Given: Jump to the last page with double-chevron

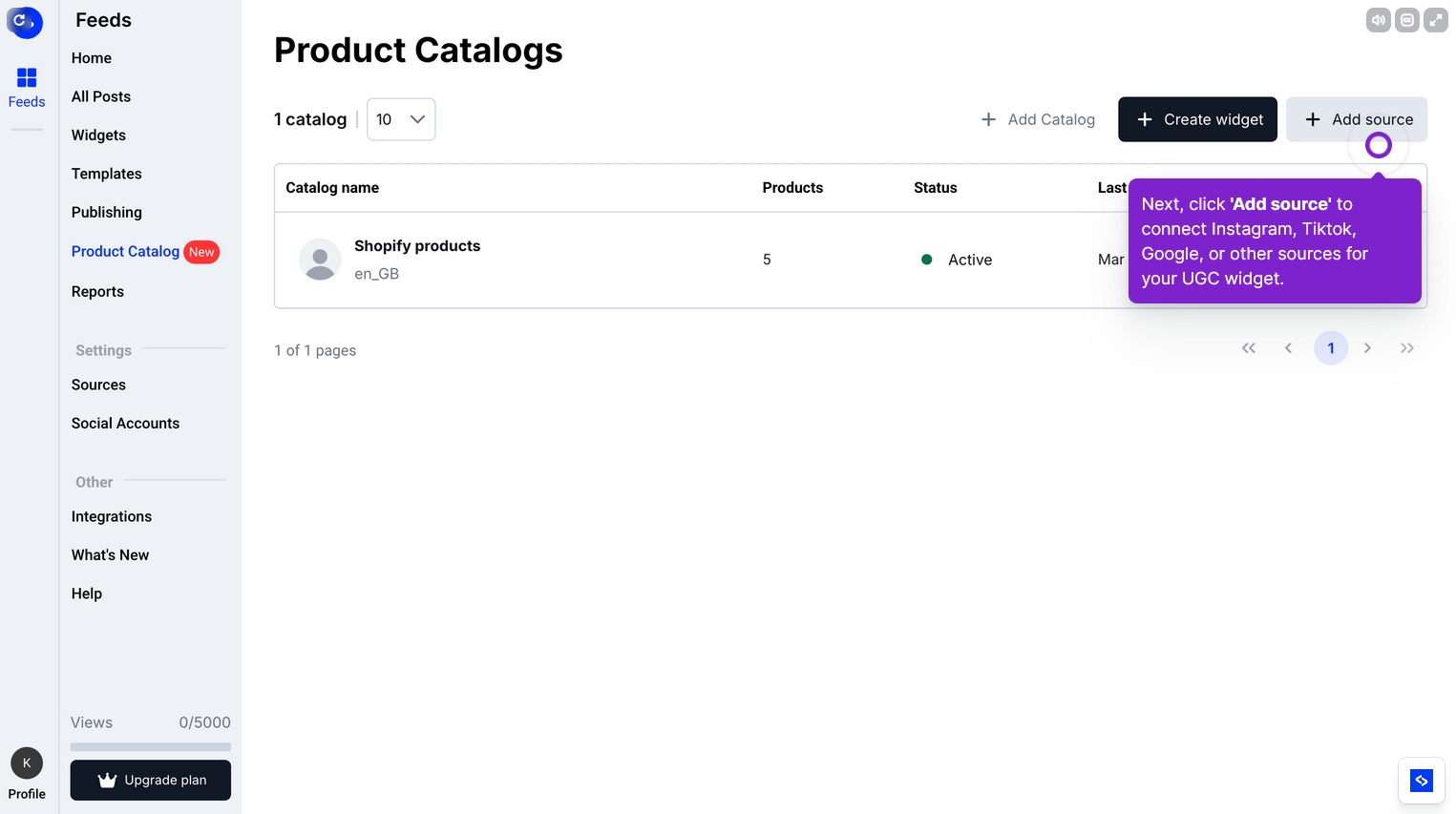Looking at the screenshot, I should click(x=1406, y=347).
